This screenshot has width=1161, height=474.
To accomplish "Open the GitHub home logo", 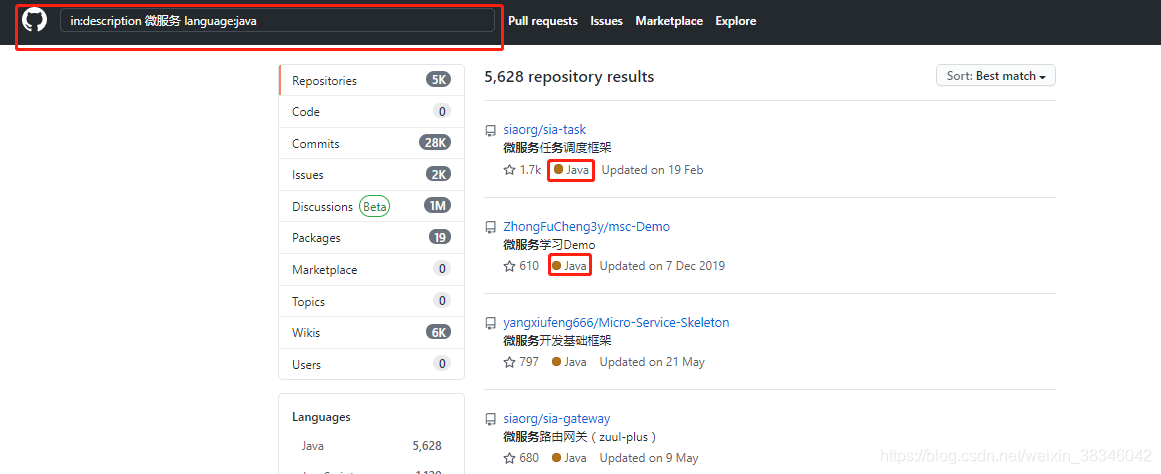I will coord(34,20).
